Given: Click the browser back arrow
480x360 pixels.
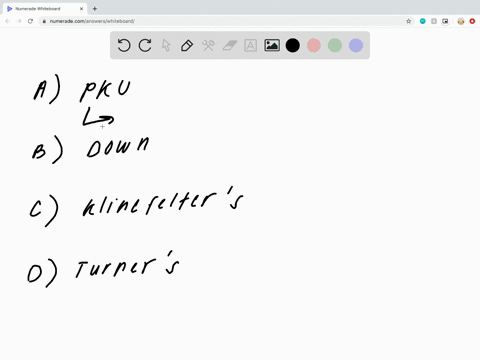Looking at the screenshot, I should click(x=8, y=21).
